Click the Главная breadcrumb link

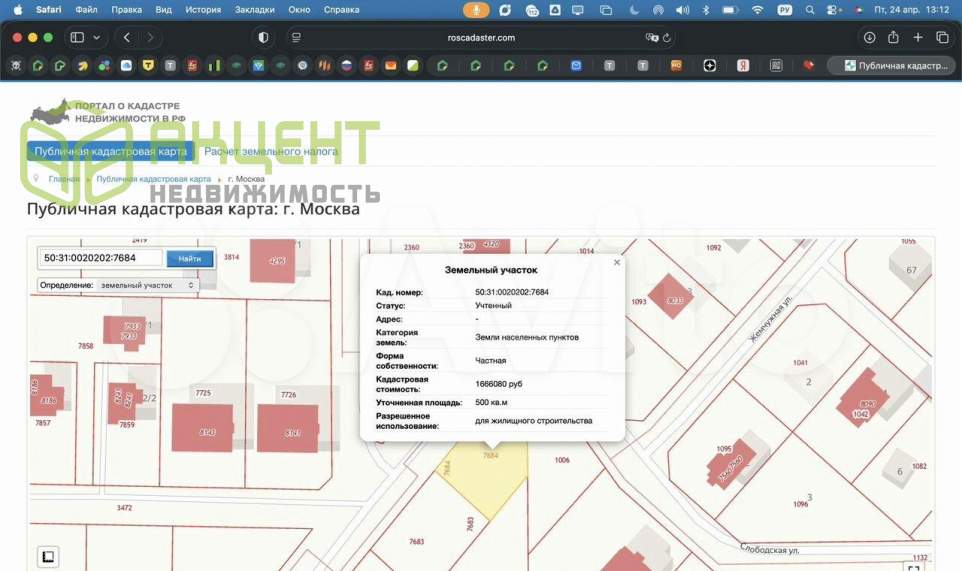64,179
